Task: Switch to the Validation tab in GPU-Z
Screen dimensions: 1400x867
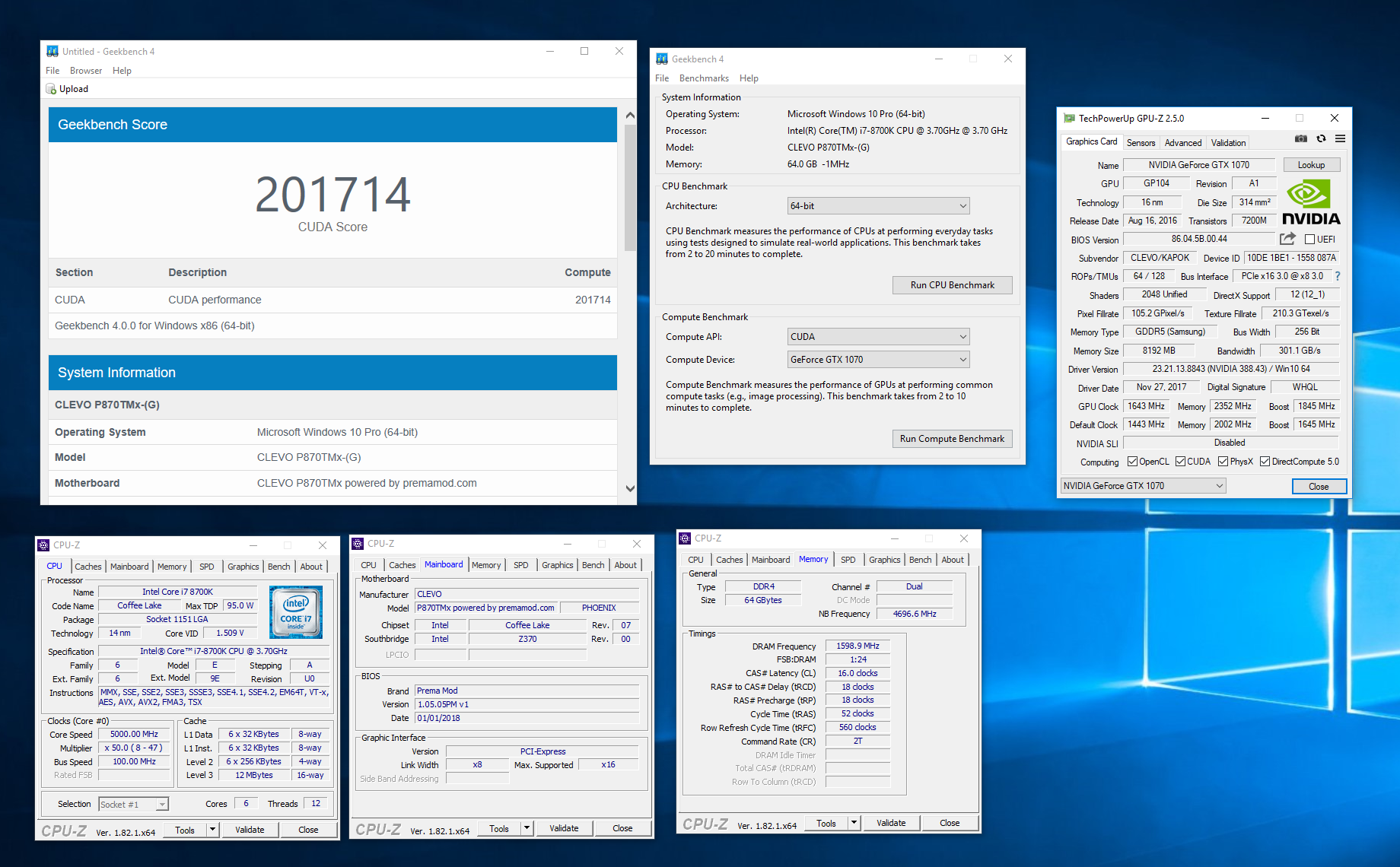Action: (x=1228, y=143)
